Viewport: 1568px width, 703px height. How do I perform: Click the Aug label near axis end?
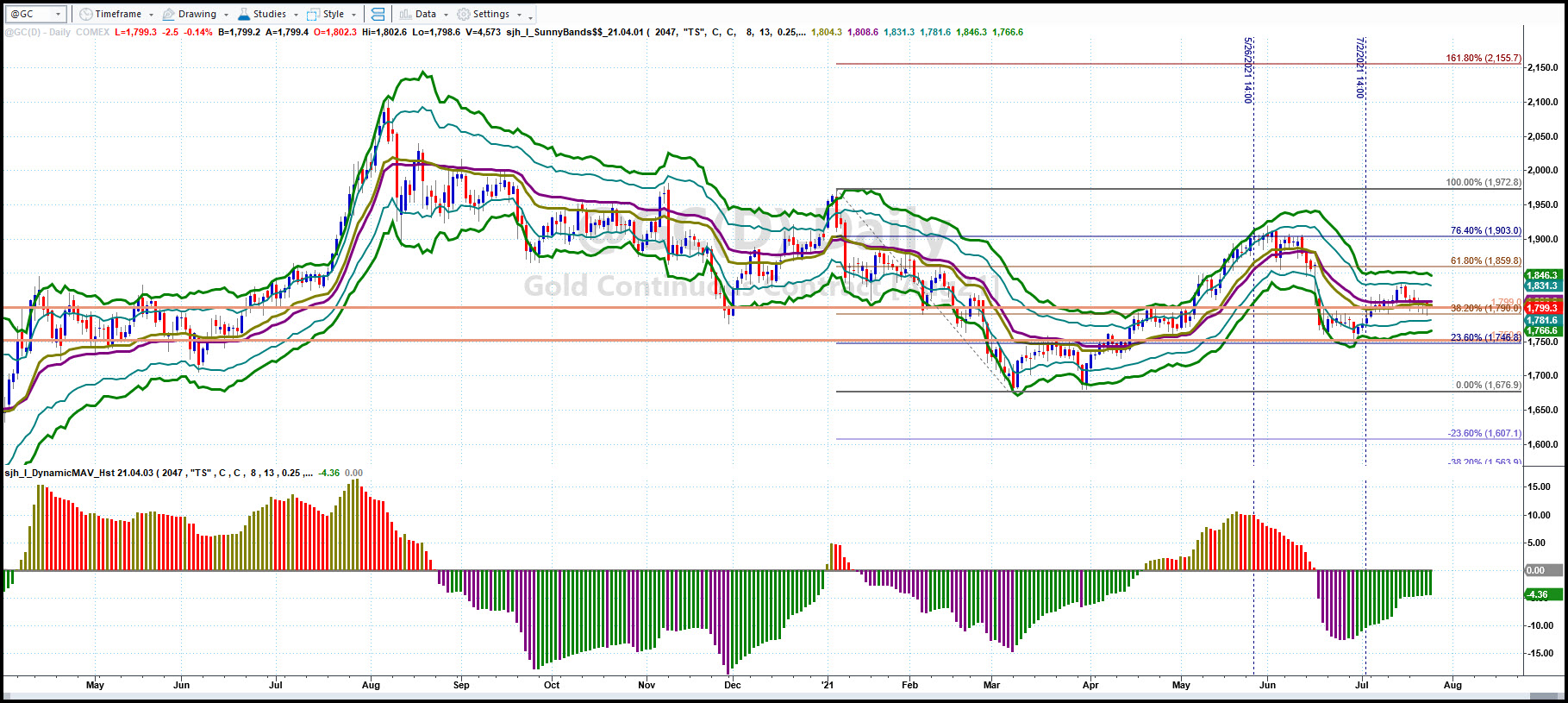point(1452,685)
